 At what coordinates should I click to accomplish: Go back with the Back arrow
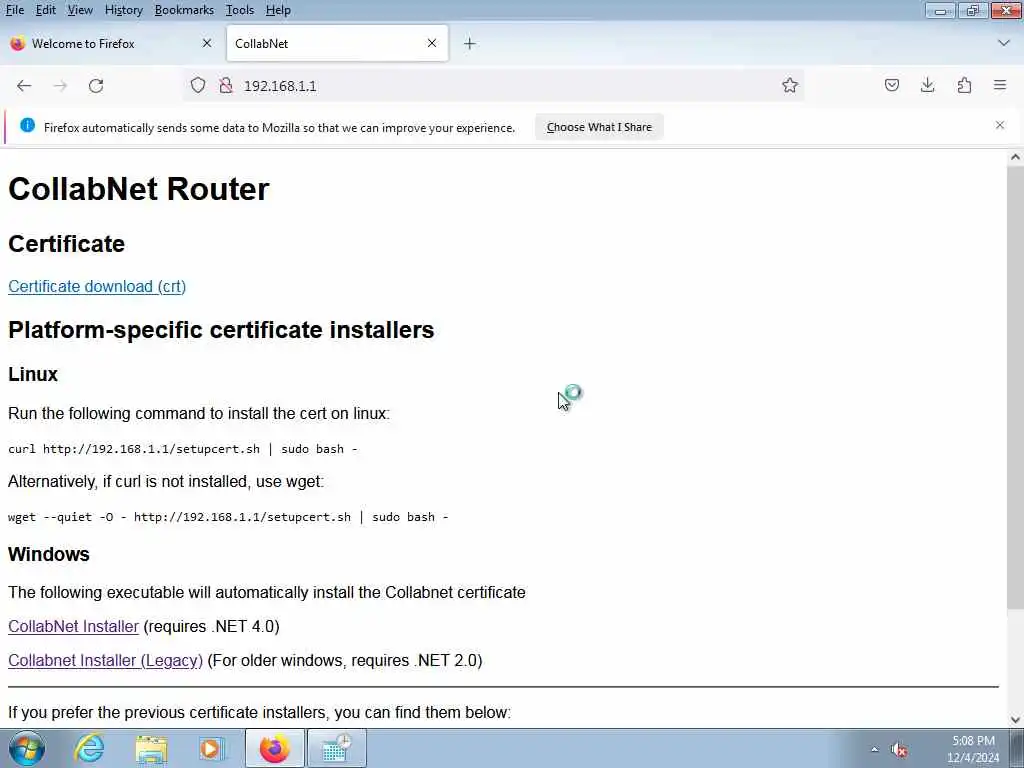[x=24, y=86]
